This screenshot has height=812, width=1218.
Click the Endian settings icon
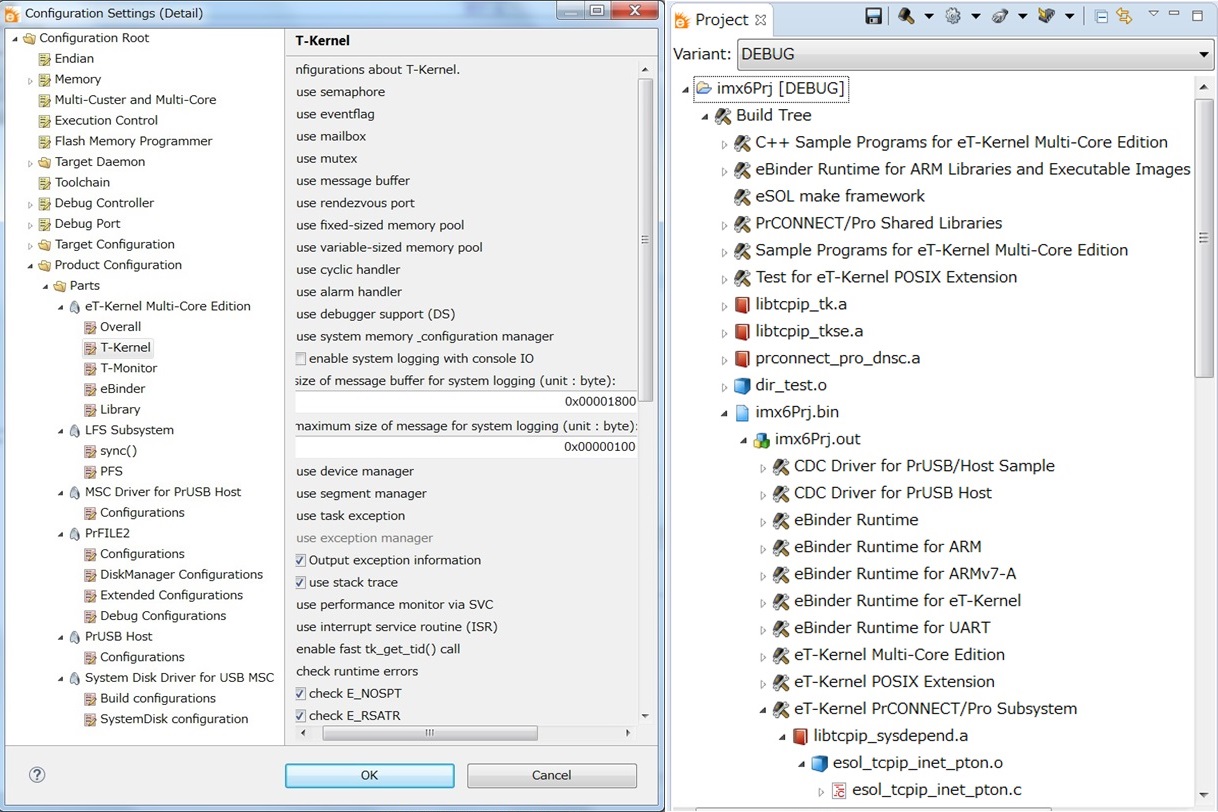(x=45, y=59)
